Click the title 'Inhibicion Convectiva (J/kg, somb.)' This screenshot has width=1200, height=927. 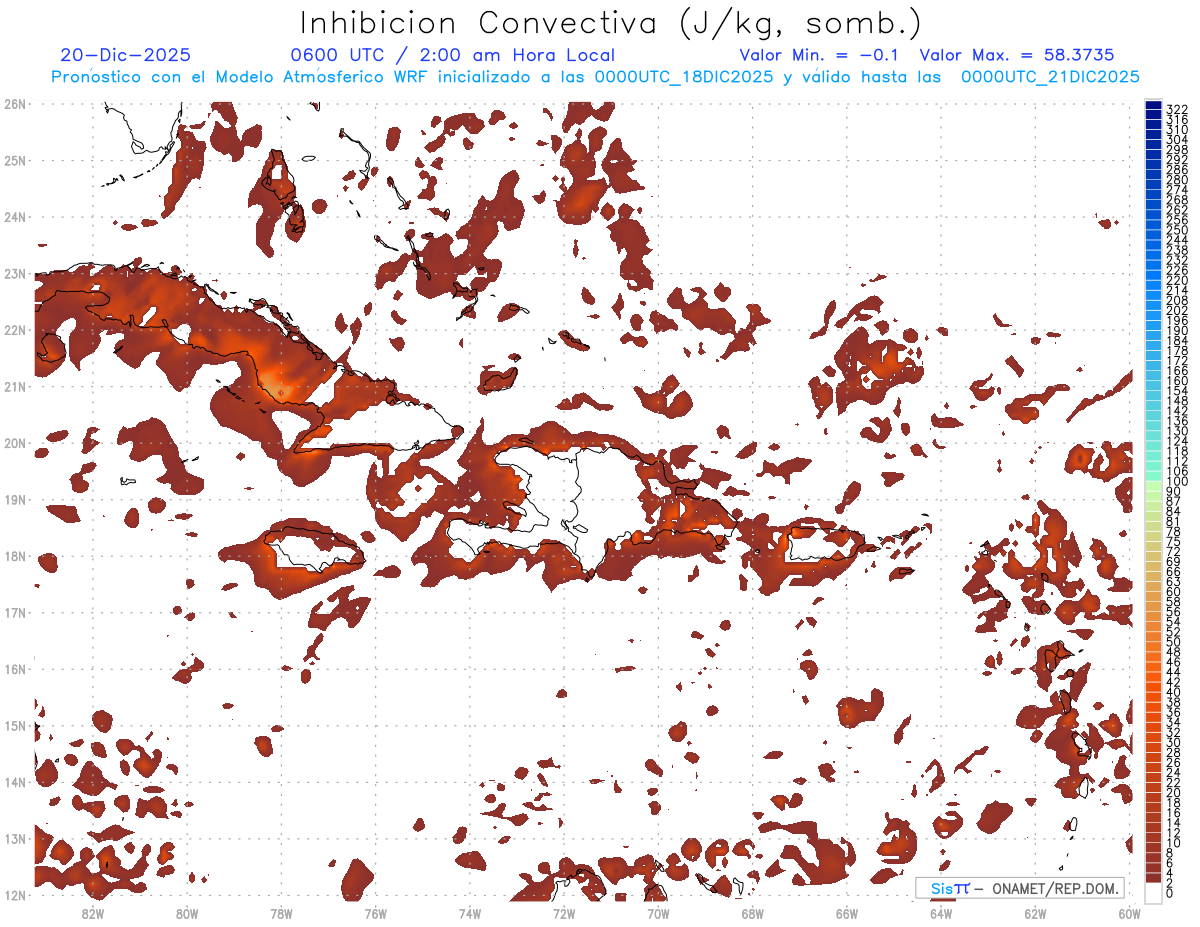[x=611, y=24]
